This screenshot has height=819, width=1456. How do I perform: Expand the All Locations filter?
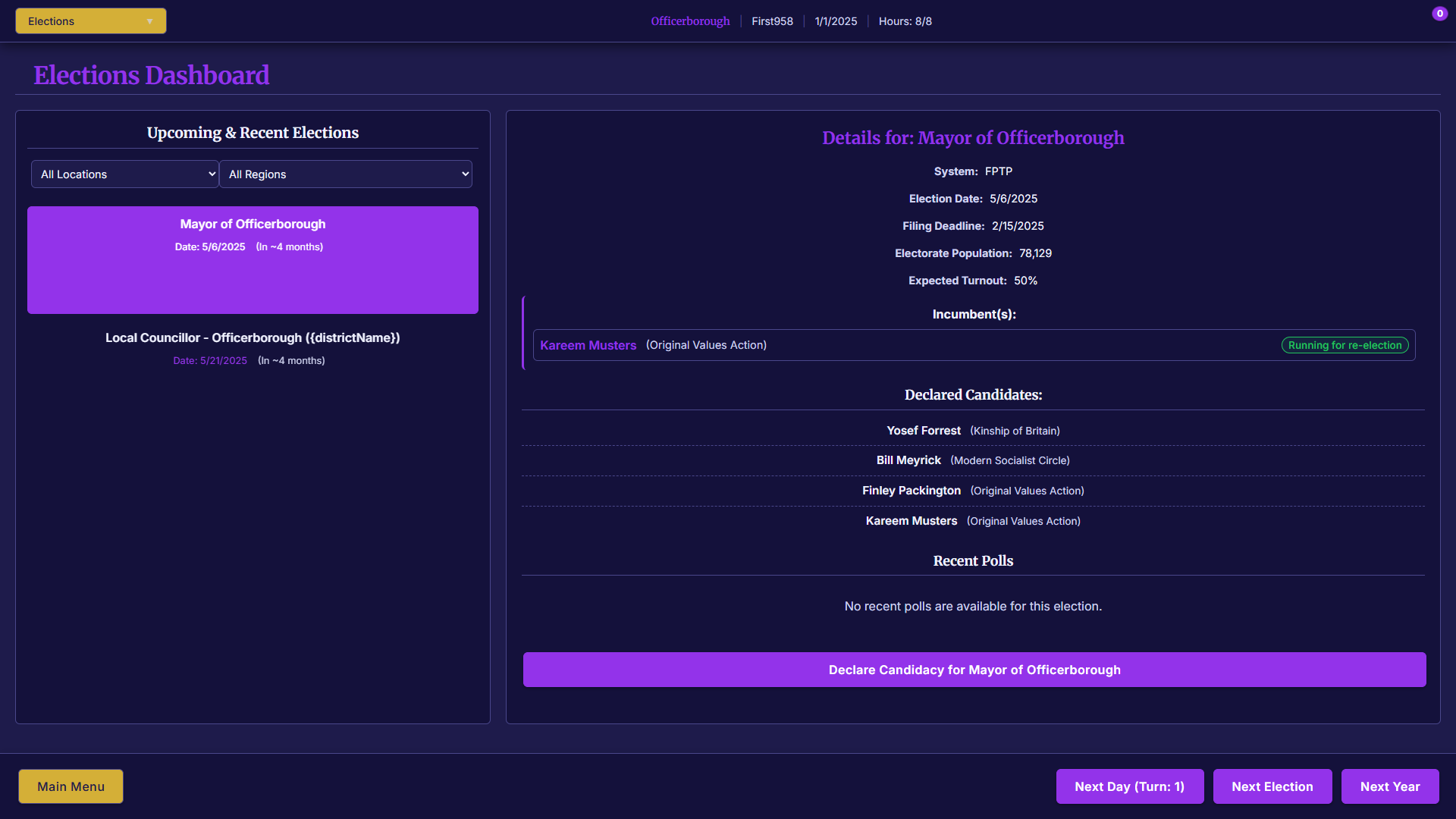click(125, 174)
